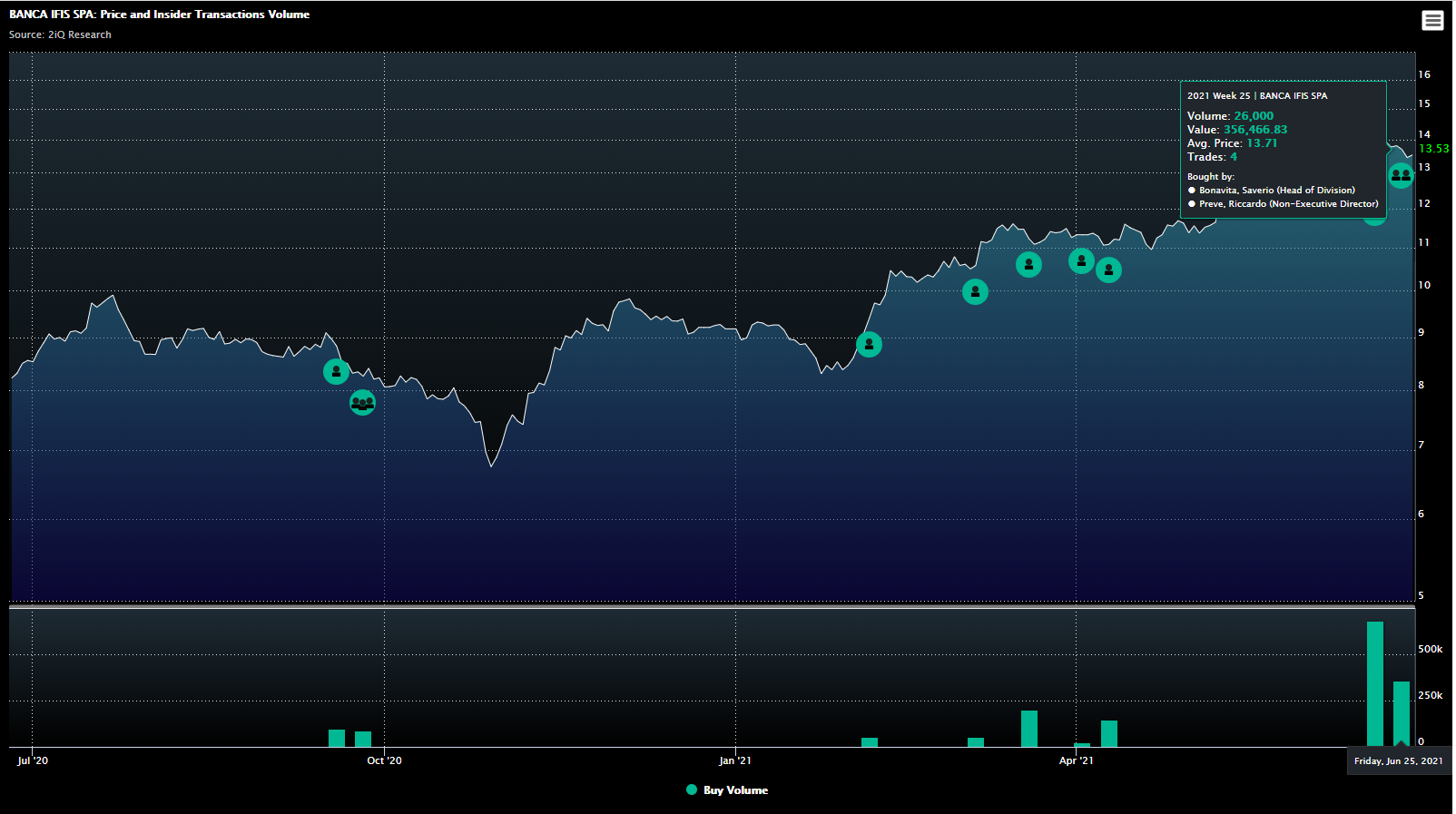Image resolution: width=1456 pixels, height=814 pixels.
Task: Select the tallest buy volume bar before Apr '21
Action: point(1029,729)
